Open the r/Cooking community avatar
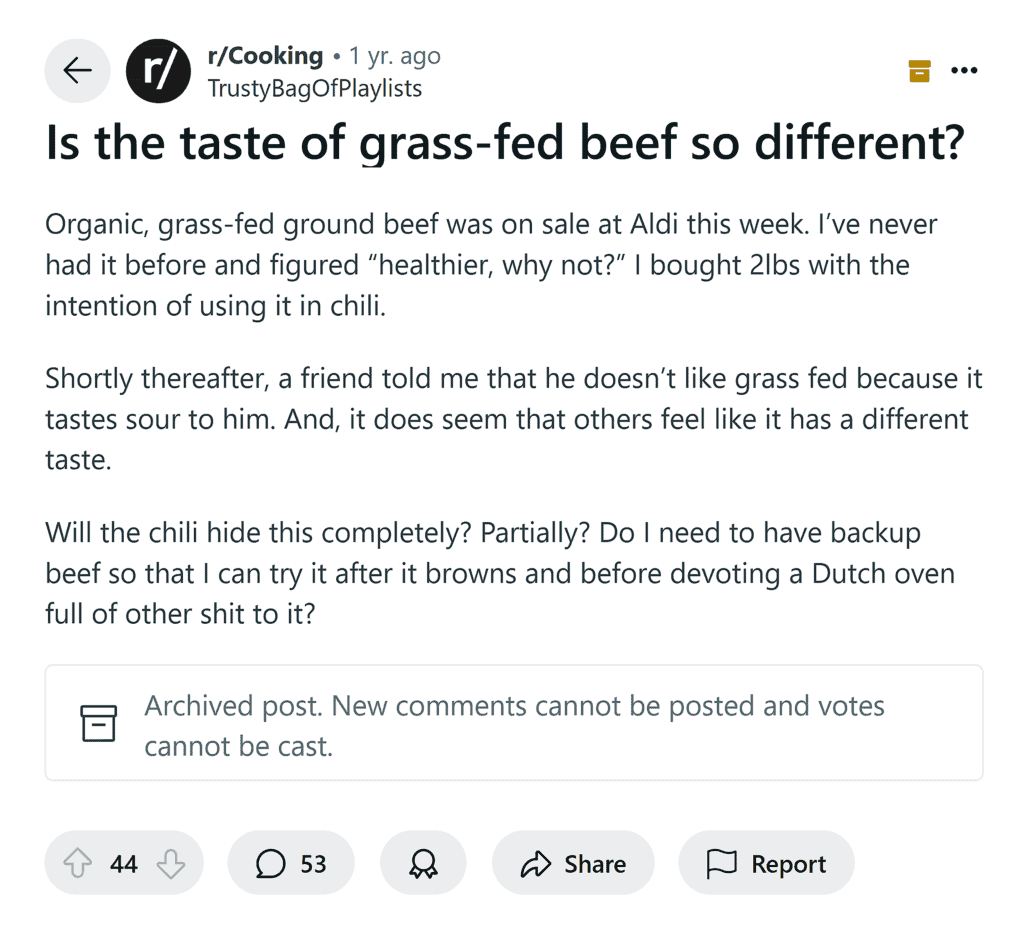 pos(158,70)
